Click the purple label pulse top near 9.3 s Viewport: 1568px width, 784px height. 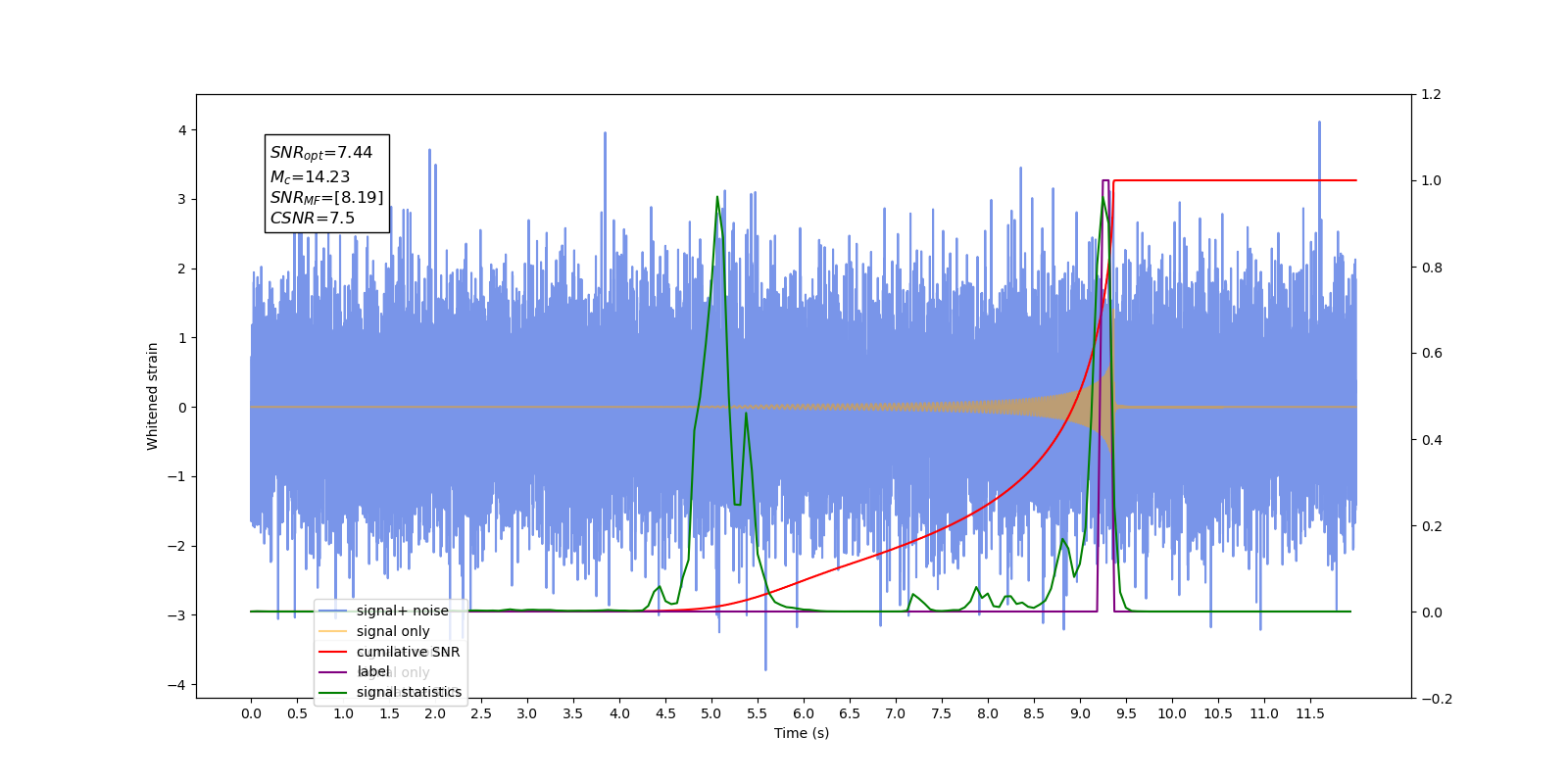1105,180
